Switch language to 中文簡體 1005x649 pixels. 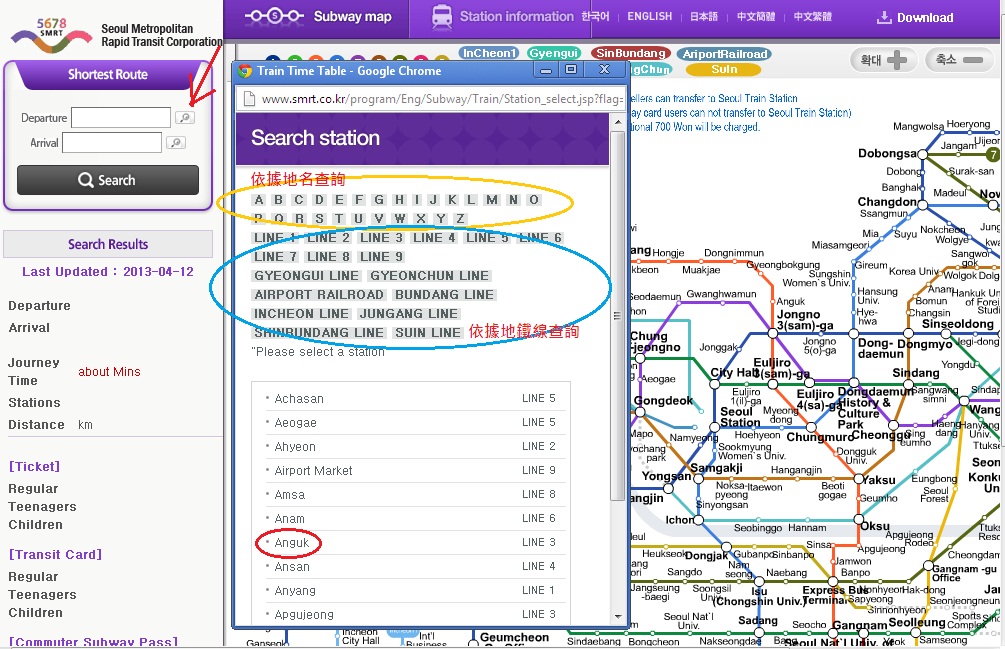(756, 17)
